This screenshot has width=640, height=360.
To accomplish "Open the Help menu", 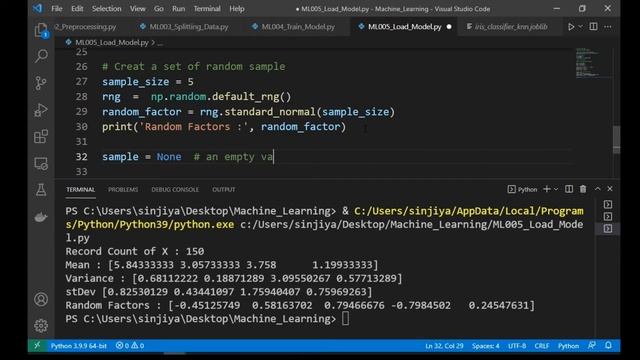I will [x=237, y=9].
